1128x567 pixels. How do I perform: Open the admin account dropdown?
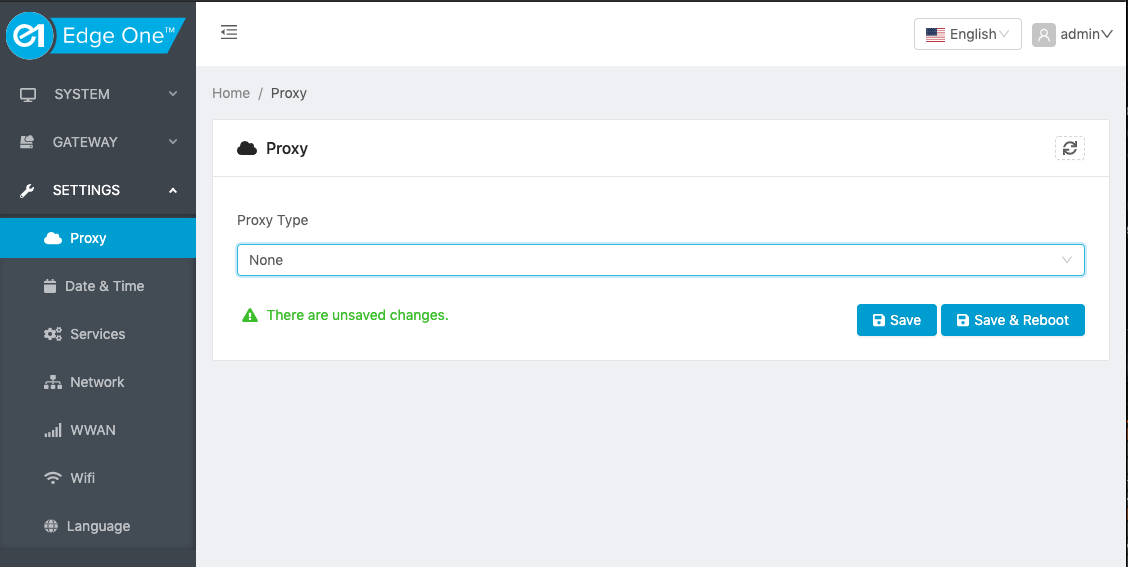1072,35
